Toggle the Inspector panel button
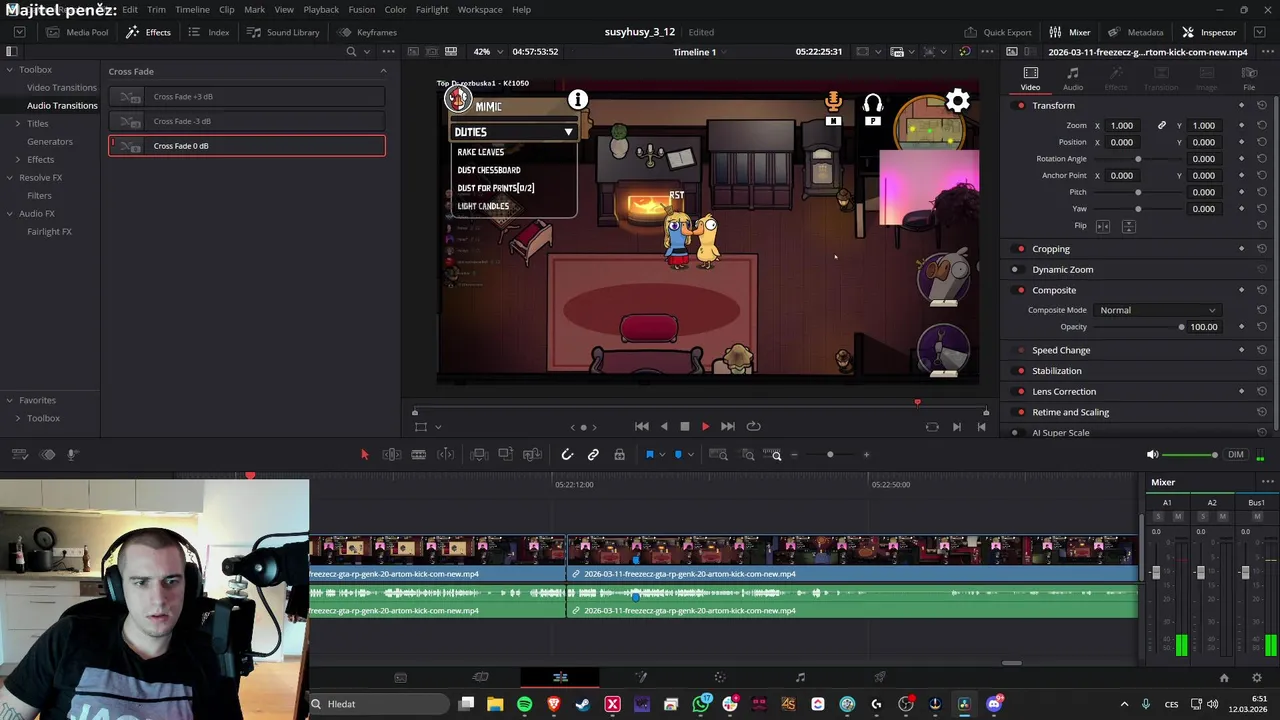This screenshot has height=720, width=1280. tap(1209, 32)
